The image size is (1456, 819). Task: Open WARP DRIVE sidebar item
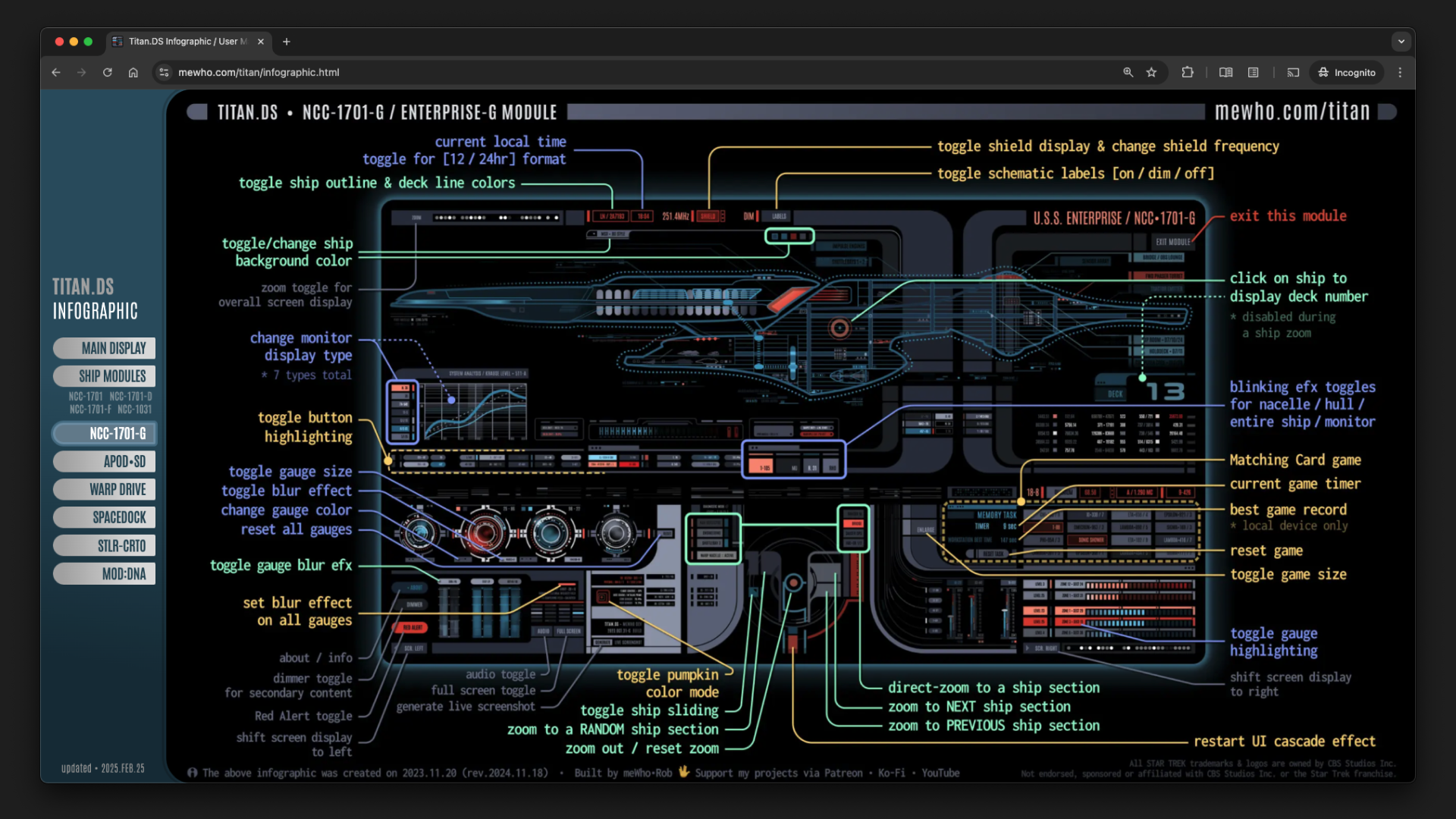105,490
